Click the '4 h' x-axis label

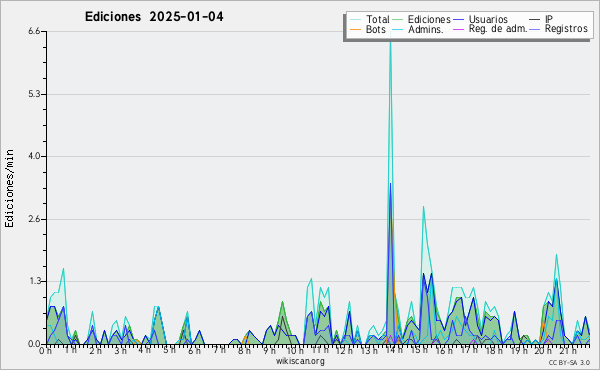point(145,350)
